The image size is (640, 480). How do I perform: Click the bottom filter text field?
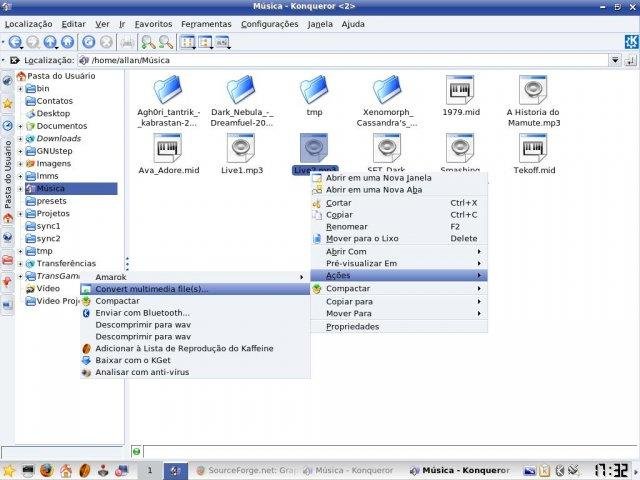pos(389,451)
